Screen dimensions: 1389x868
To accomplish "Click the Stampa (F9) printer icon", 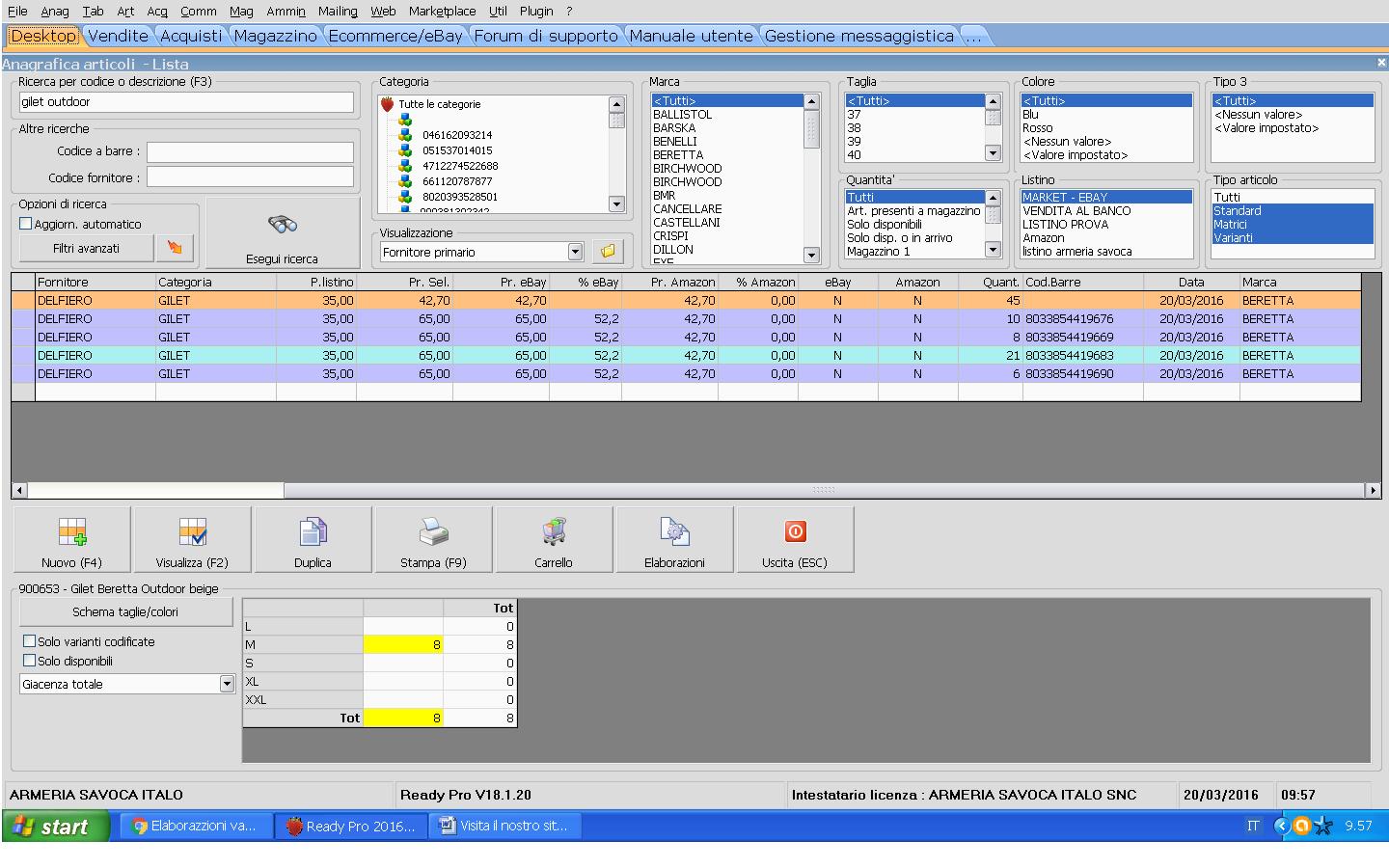I will [433, 531].
